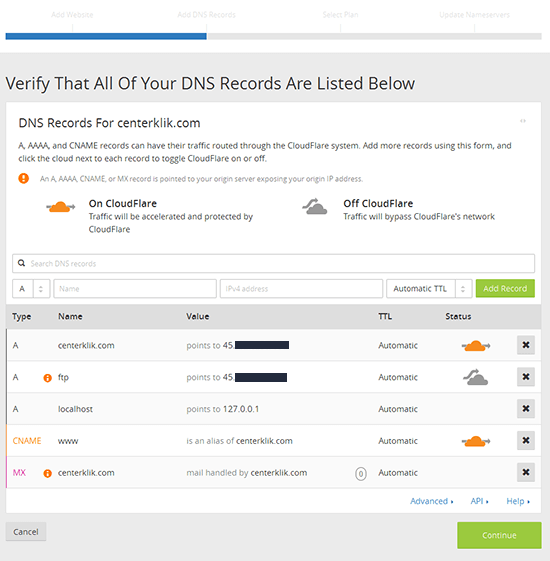Click the warning icon on MX row
The image size is (550, 561).
(x=47, y=473)
